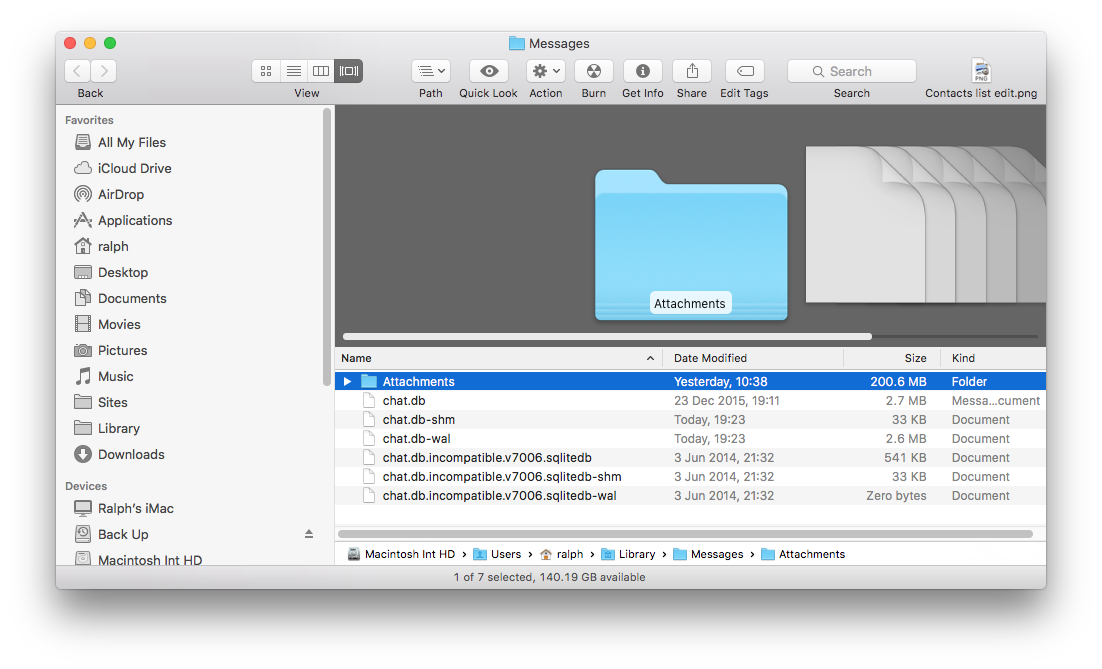Click Users in the path bar
1102x669 pixels.
coord(498,554)
